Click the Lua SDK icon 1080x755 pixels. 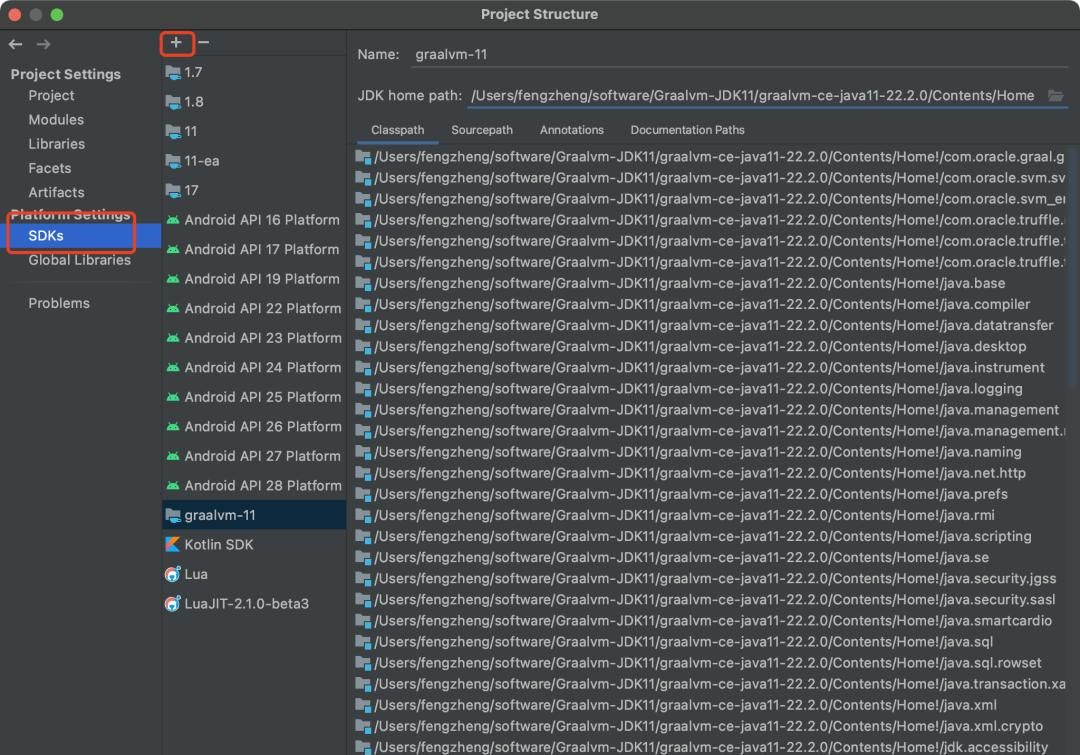pos(173,574)
